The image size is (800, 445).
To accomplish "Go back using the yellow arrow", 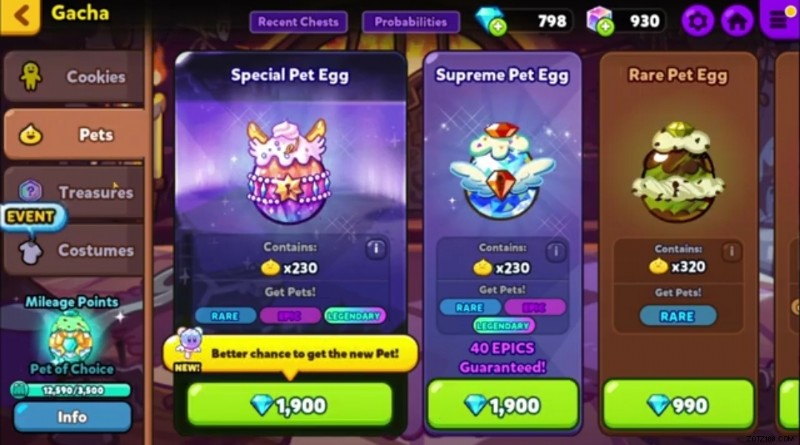I will pos(19,15).
